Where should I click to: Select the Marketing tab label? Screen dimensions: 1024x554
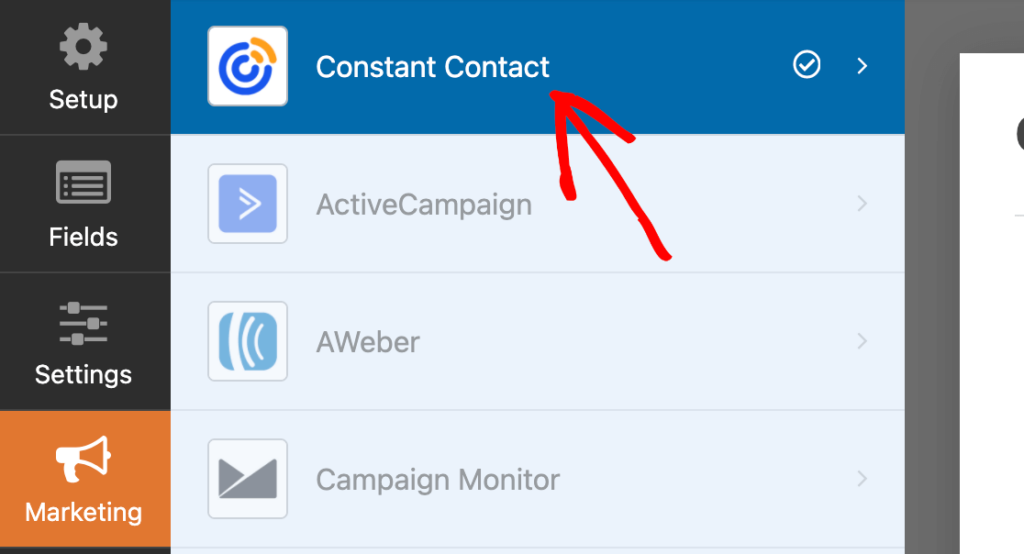83,513
